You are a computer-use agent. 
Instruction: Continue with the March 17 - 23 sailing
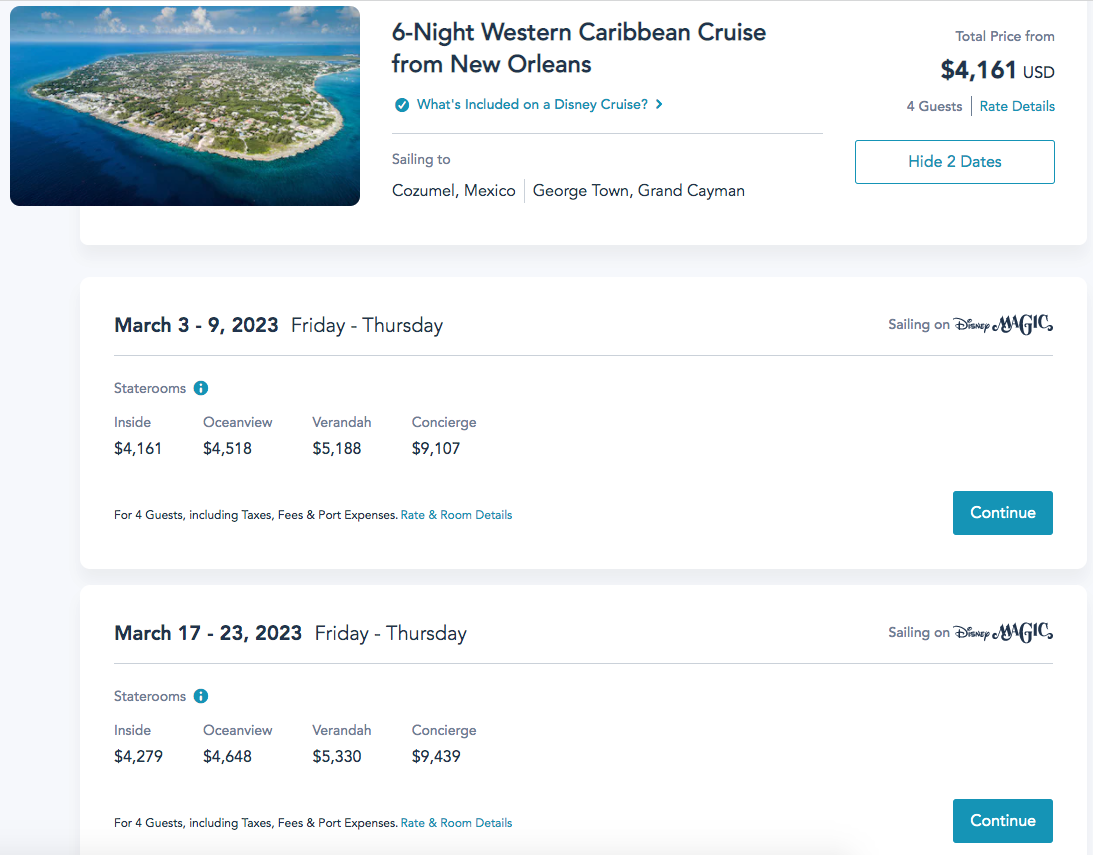click(x=1002, y=821)
